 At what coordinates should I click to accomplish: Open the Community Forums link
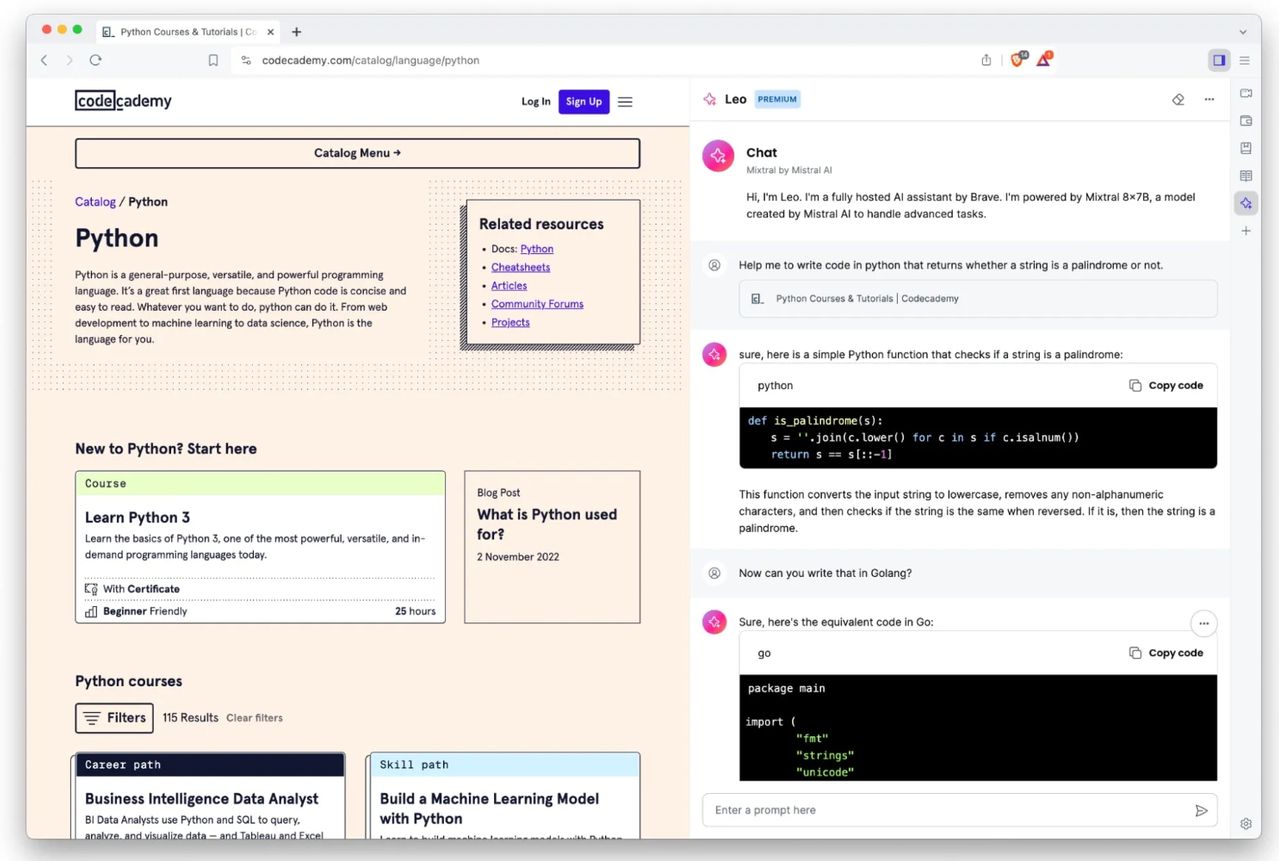[x=537, y=304]
